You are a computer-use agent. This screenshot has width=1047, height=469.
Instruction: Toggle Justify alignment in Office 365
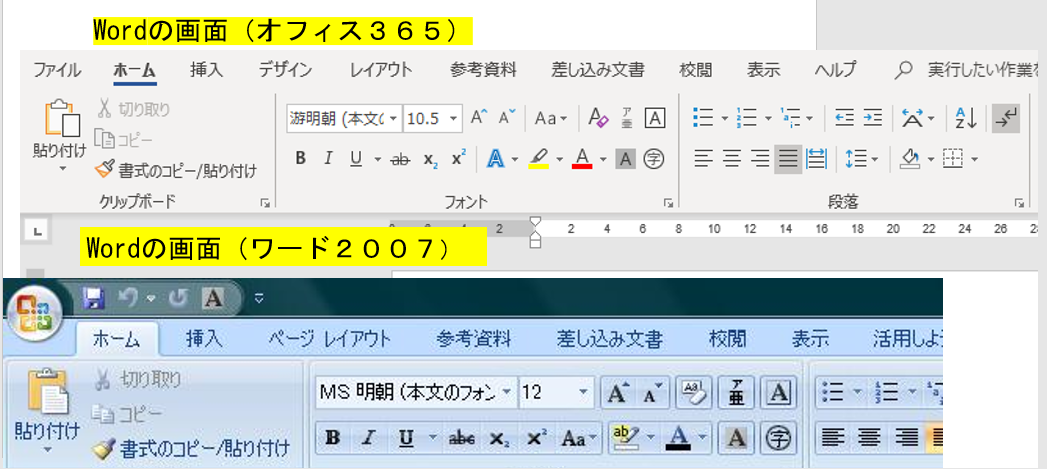click(x=788, y=159)
